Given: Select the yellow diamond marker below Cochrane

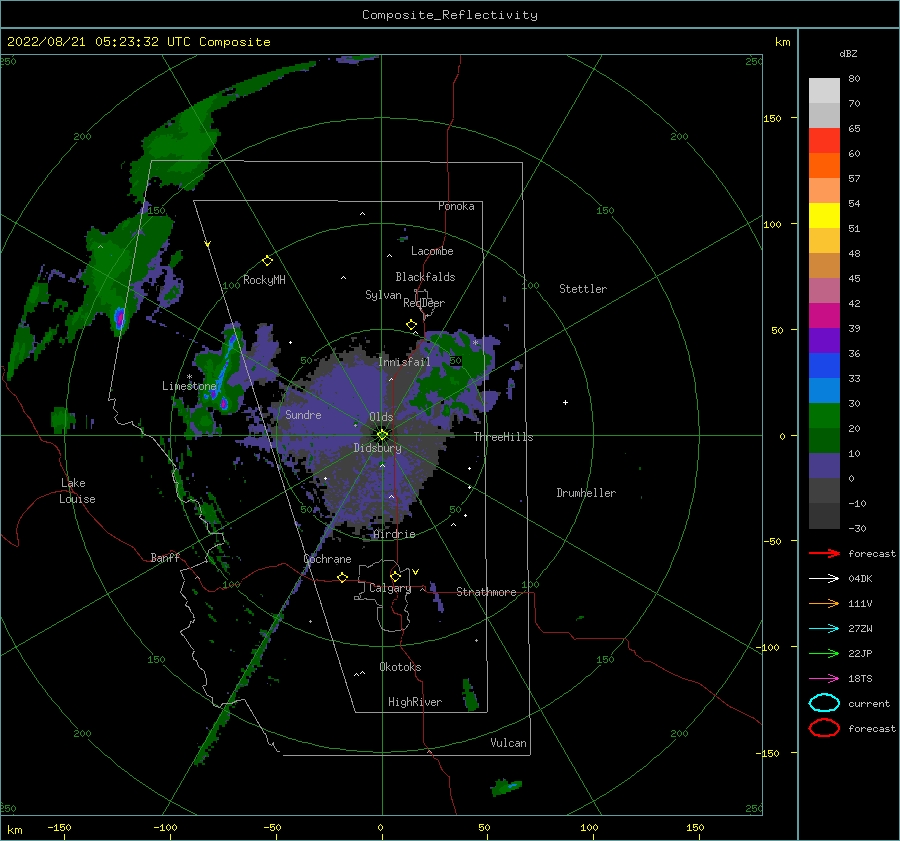Looking at the screenshot, I should coord(343,577).
